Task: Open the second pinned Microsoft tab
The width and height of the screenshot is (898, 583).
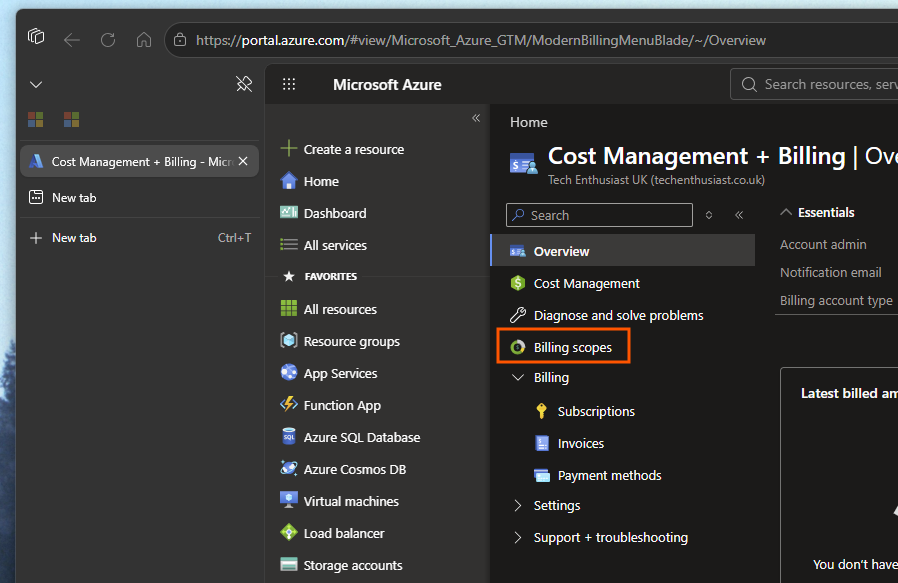Action: click(x=72, y=119)
